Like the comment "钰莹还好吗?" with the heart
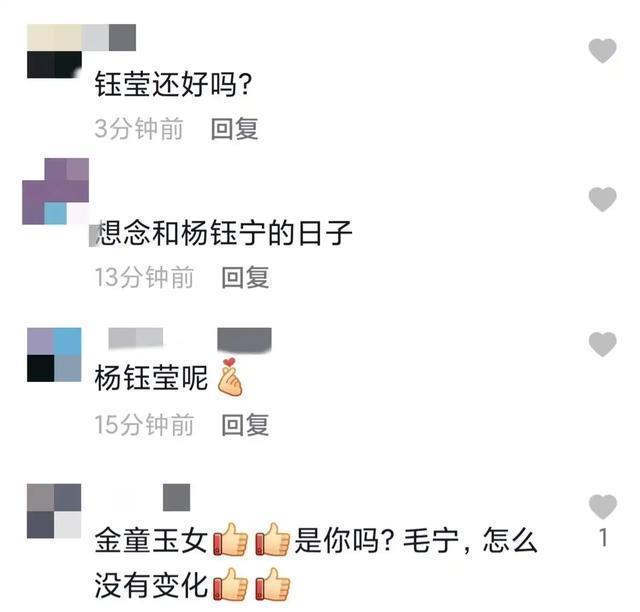The width and height of the screenshot is (640, 612). click(x=602, y=51)
